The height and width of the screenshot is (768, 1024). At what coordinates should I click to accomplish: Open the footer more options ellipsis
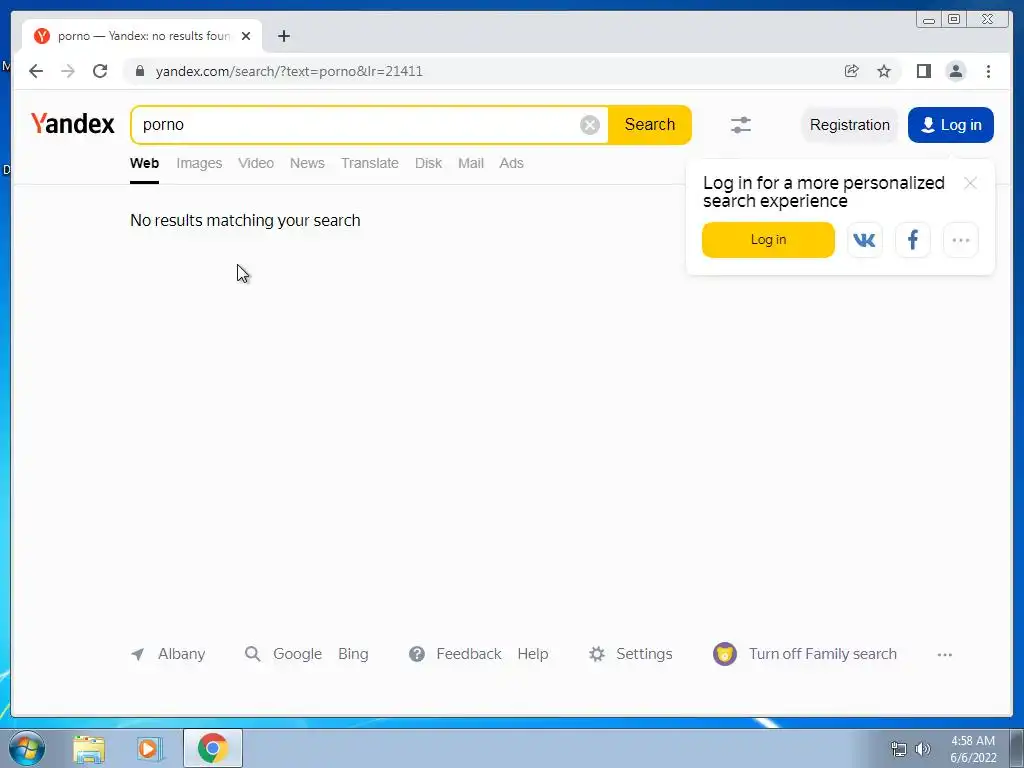coord(944,654)
